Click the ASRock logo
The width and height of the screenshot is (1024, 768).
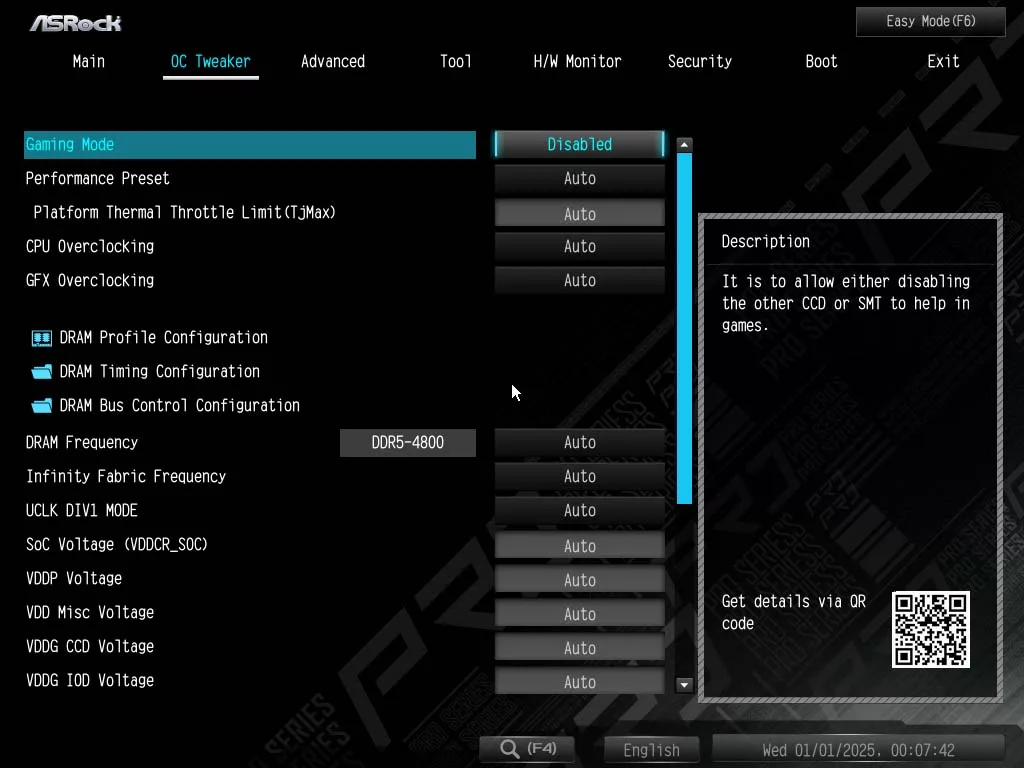75,22
